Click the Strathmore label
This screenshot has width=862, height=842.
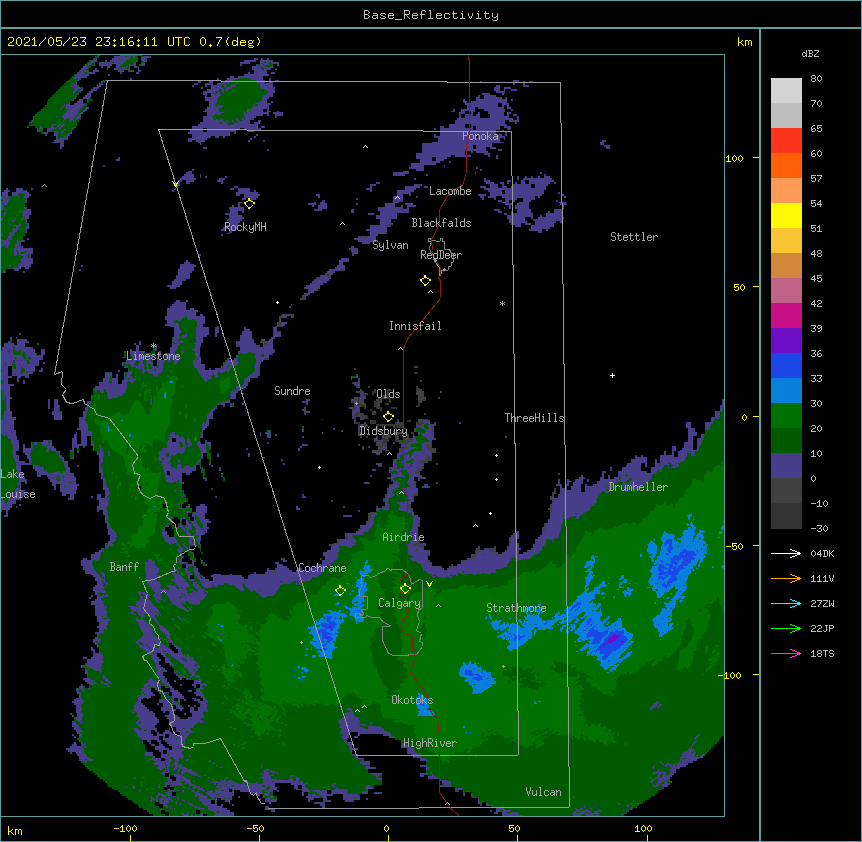pos(516,608)
